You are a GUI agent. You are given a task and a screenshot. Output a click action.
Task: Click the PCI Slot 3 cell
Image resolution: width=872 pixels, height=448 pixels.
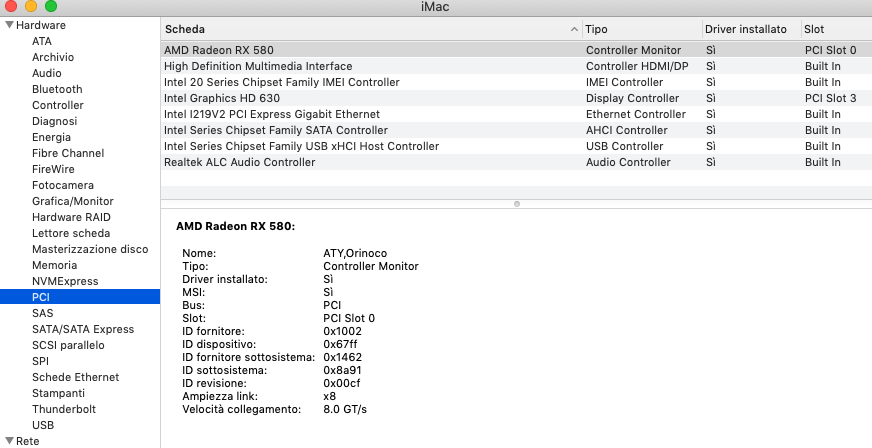click(x=830, y=98)
